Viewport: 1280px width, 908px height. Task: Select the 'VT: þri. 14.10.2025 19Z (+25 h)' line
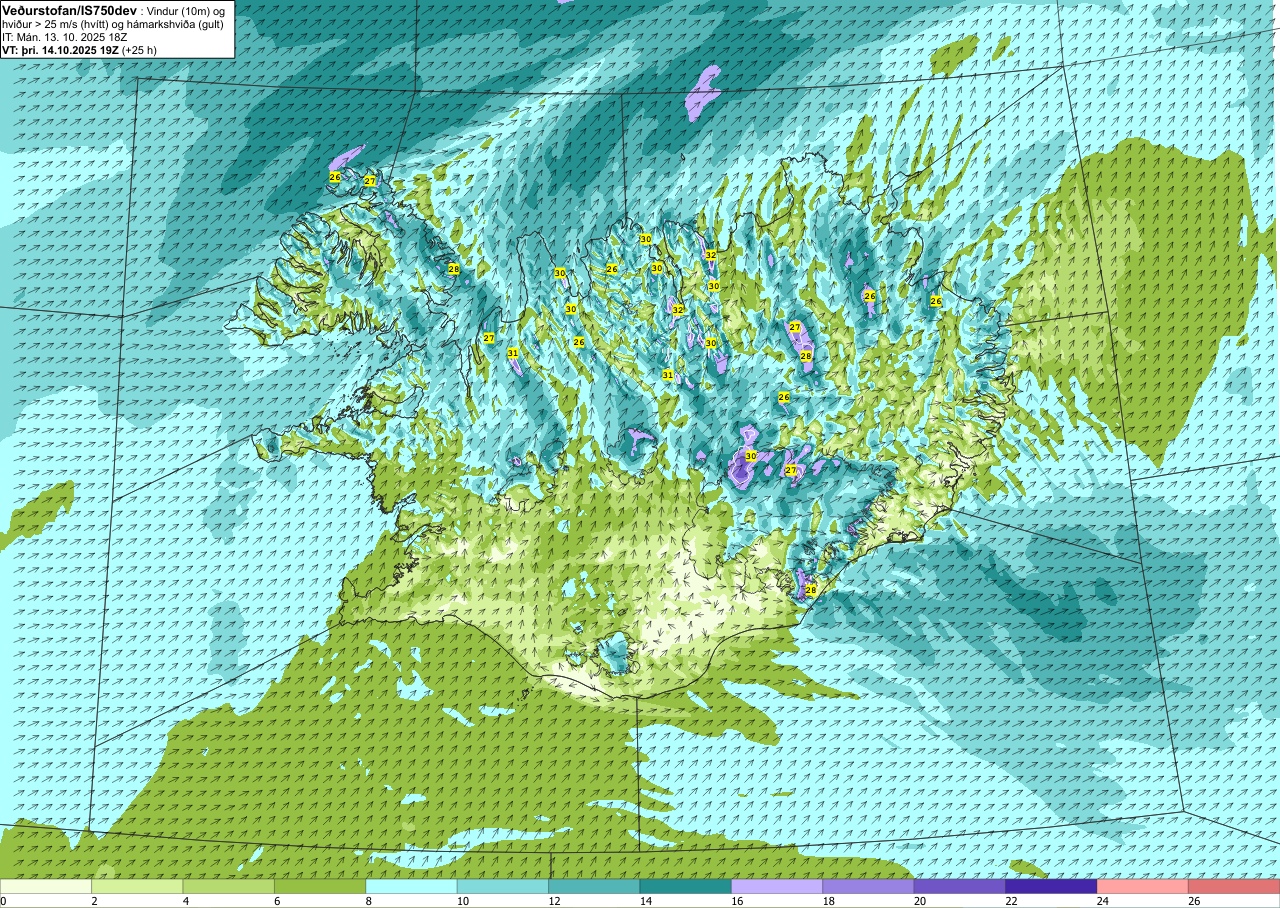[79, 49]
